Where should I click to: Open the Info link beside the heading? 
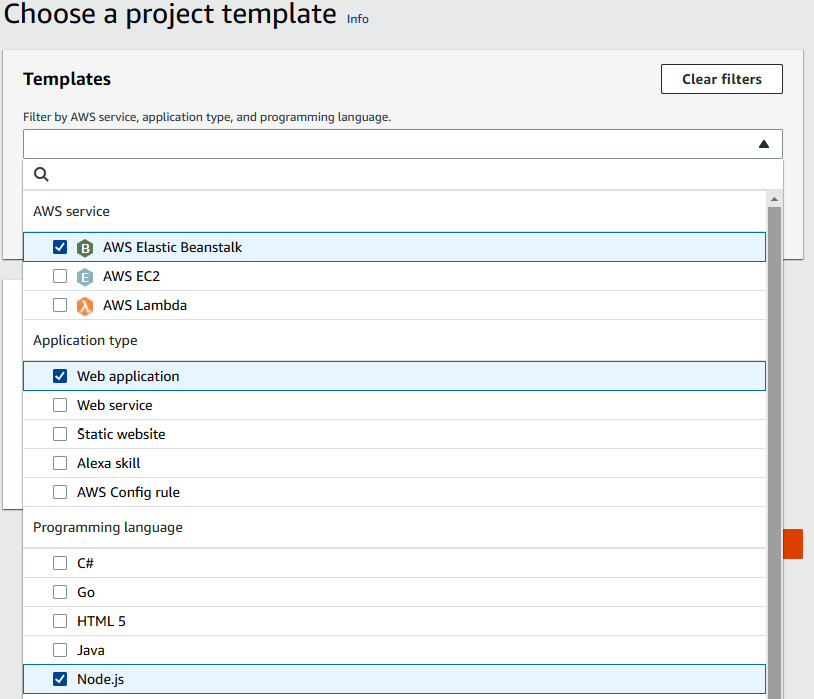[x=358, y=19]
